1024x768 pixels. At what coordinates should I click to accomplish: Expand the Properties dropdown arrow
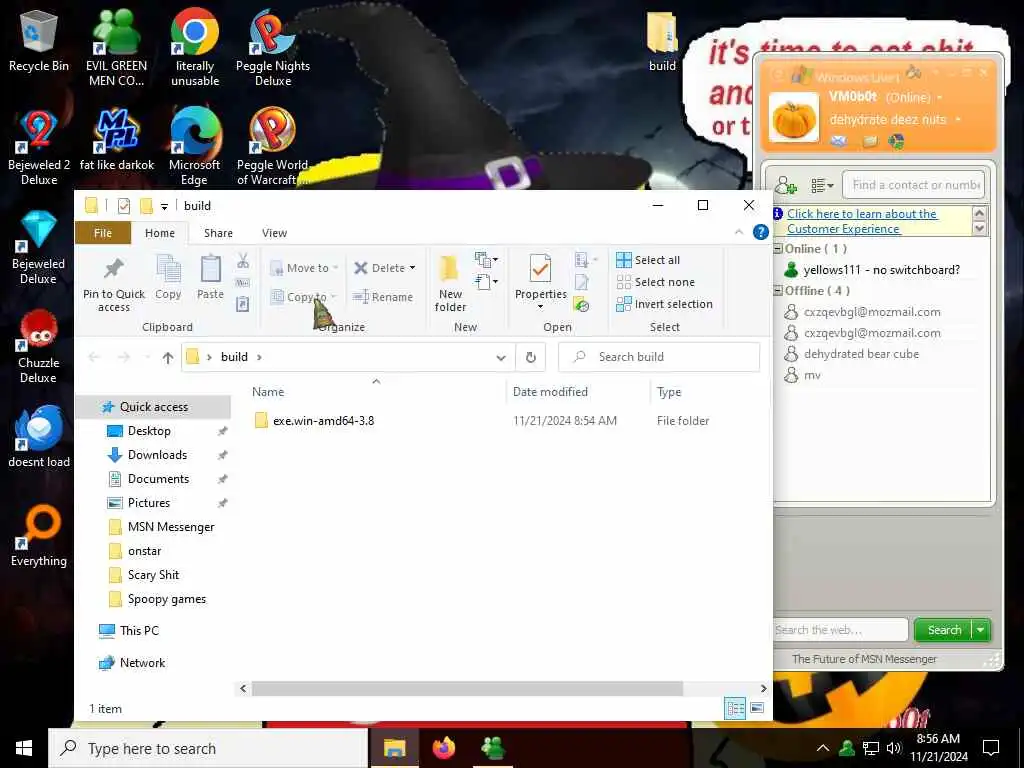[x=540, y=307]
